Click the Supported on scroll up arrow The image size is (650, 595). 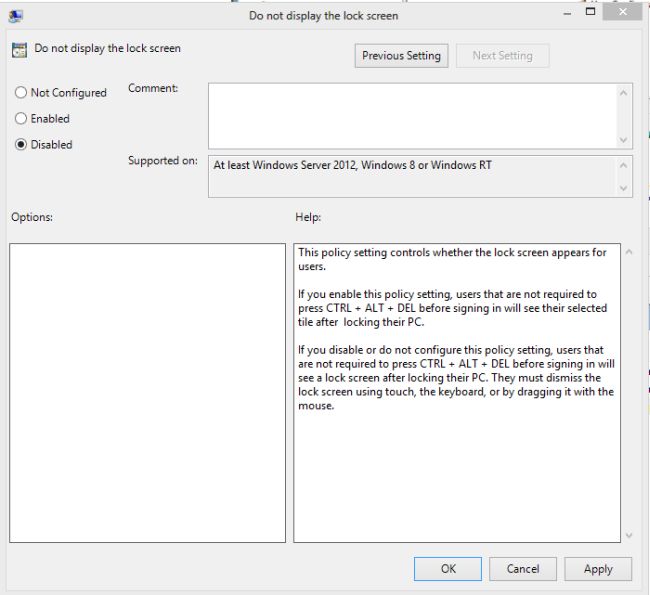click(x=624, y=165)
